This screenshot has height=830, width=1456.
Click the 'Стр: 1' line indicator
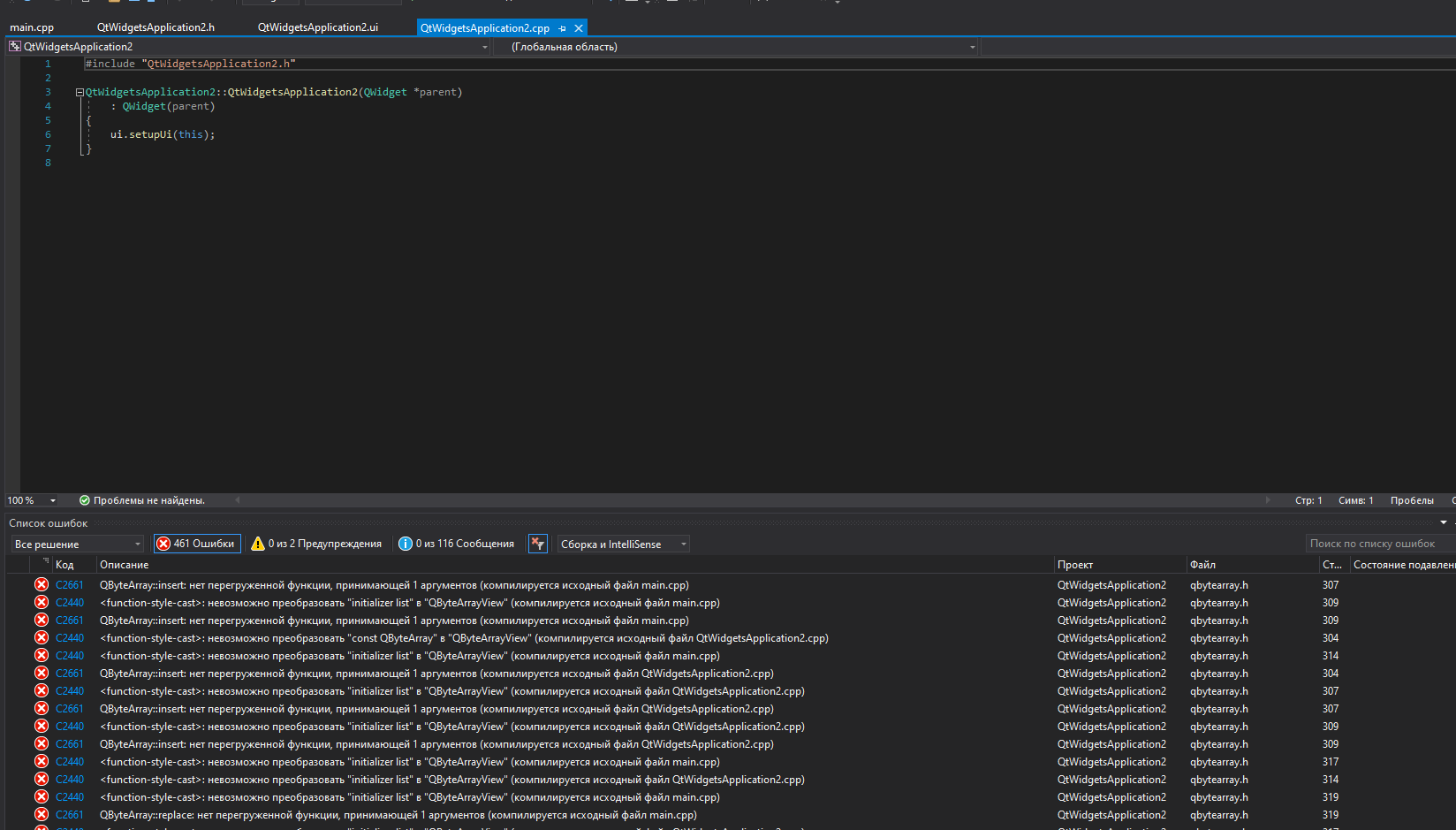1308,500
